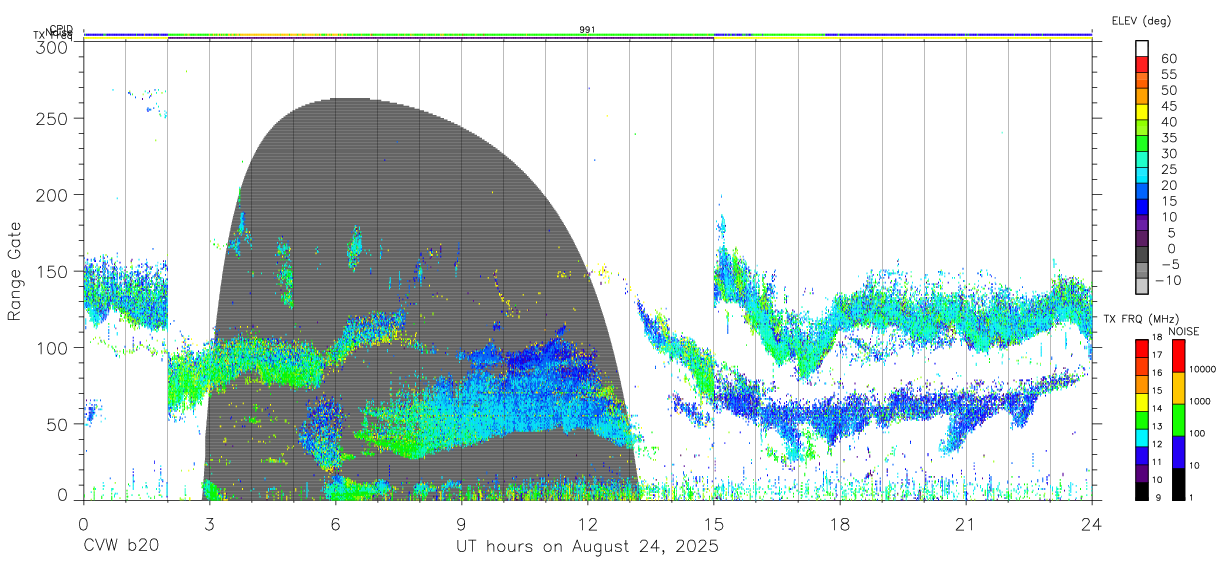Screen dimensions: 1228x567
Task: Click the 'Range Gate' y-axis label
Action: pos(15,271)
